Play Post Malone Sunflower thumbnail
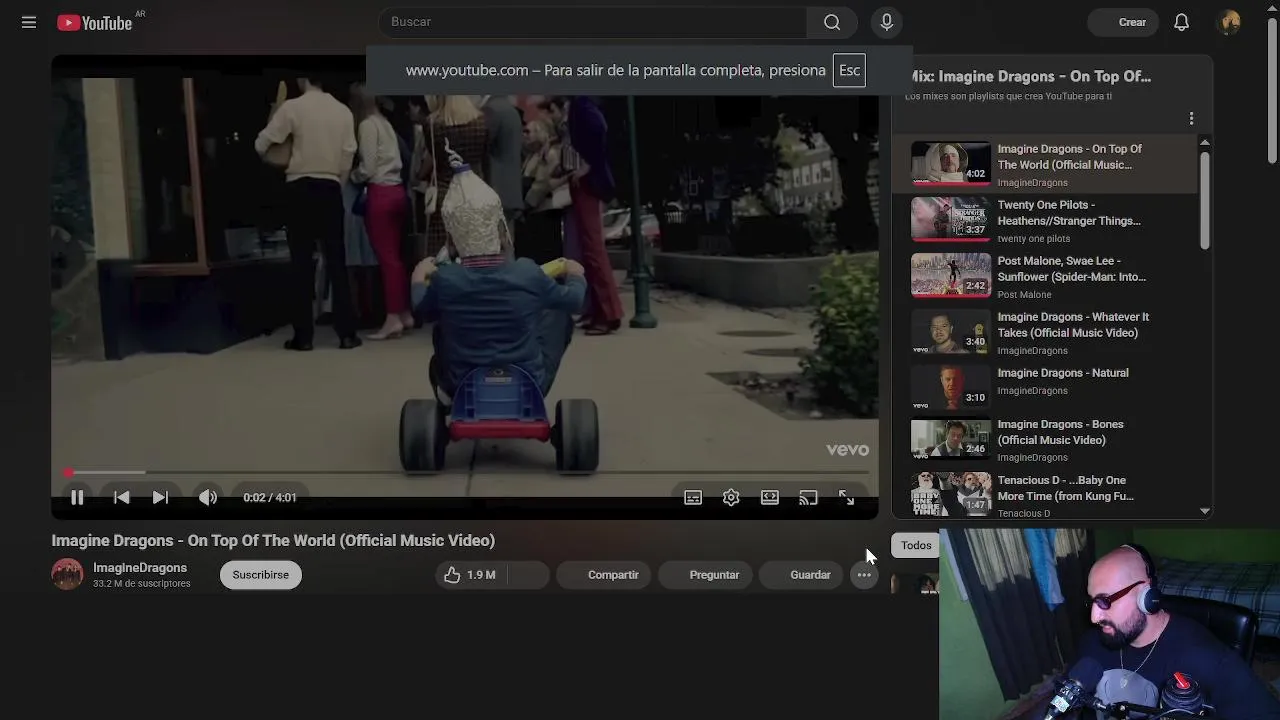Viewport: 1280px width, 720px height. [950, 275]
